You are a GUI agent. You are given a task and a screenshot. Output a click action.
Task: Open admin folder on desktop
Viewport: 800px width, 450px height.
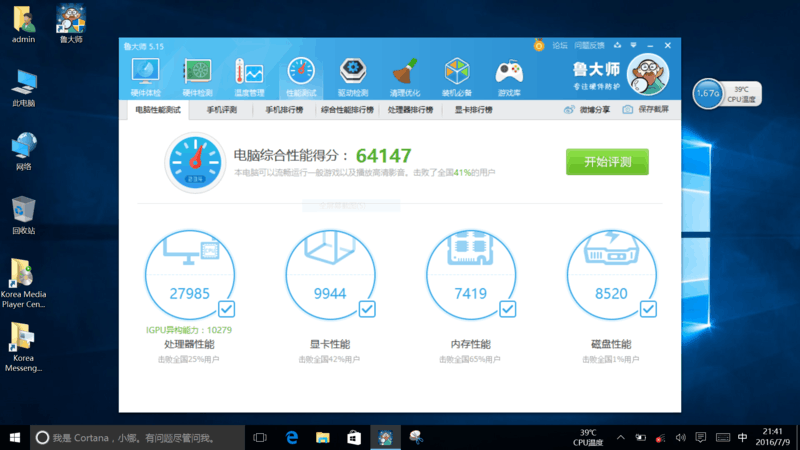(x=23, y=24)
